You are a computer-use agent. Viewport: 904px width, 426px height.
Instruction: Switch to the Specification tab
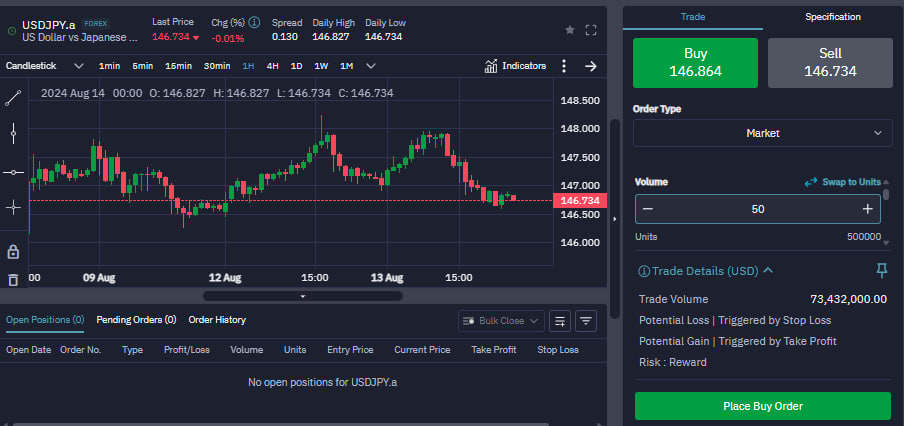click(833, 17)
